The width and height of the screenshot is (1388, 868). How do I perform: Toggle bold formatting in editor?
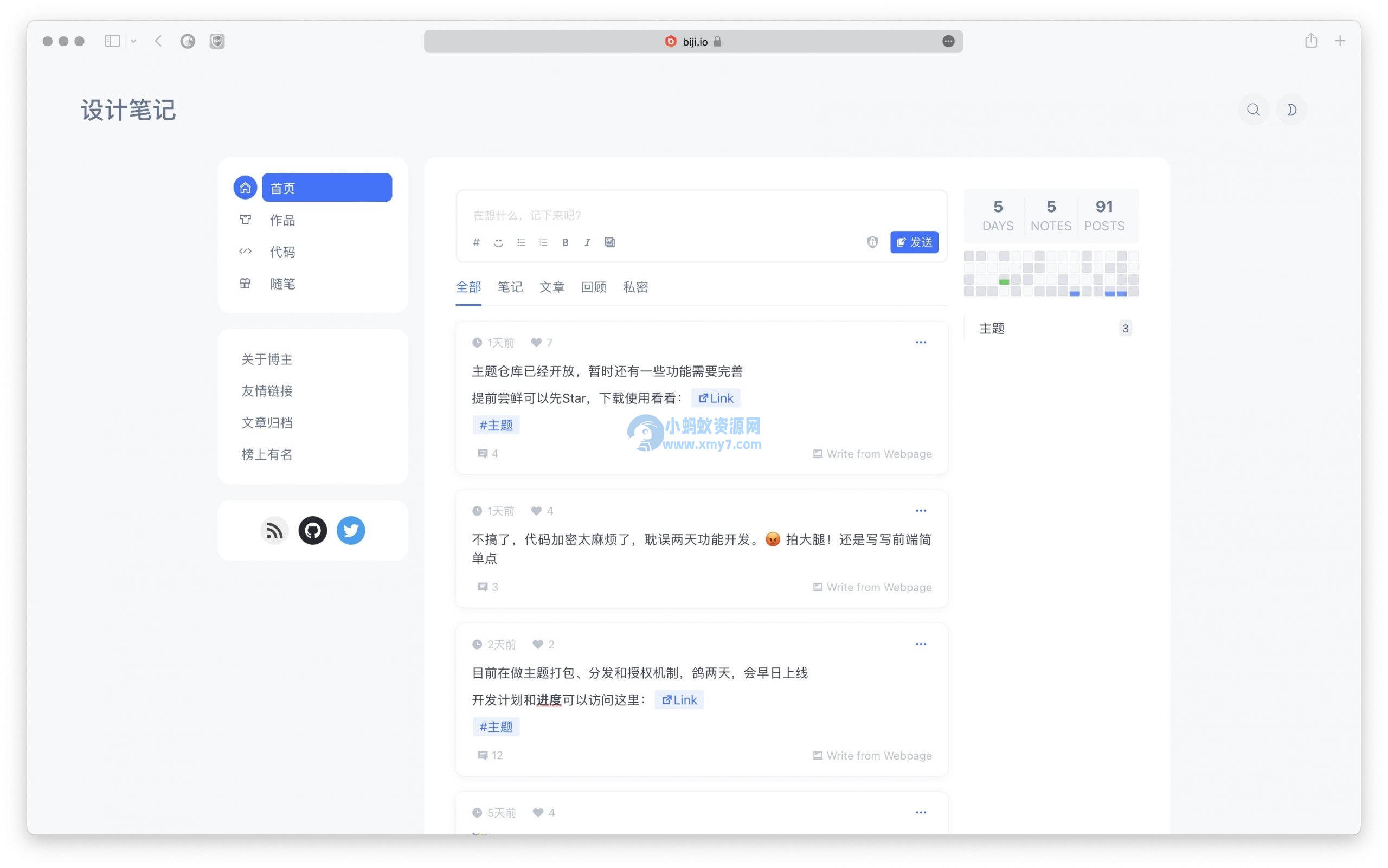[566, 242]
